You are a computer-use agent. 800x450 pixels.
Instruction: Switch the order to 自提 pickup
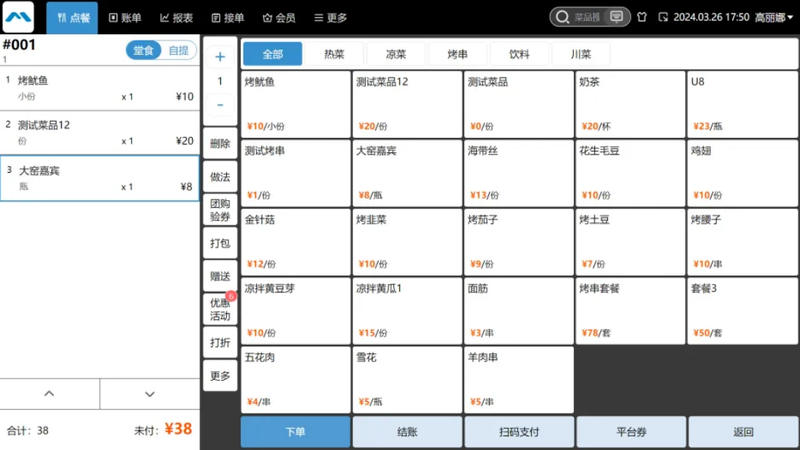pos(179,50)
